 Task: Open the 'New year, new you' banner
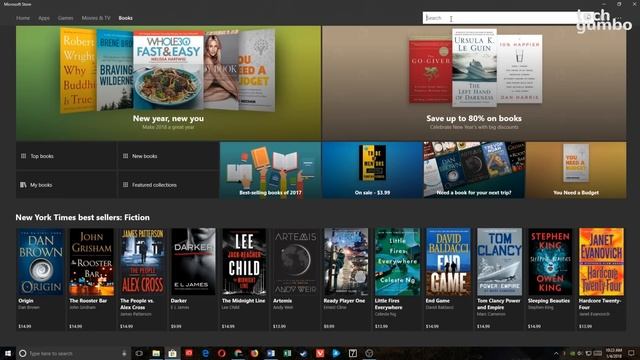[169, 83]
